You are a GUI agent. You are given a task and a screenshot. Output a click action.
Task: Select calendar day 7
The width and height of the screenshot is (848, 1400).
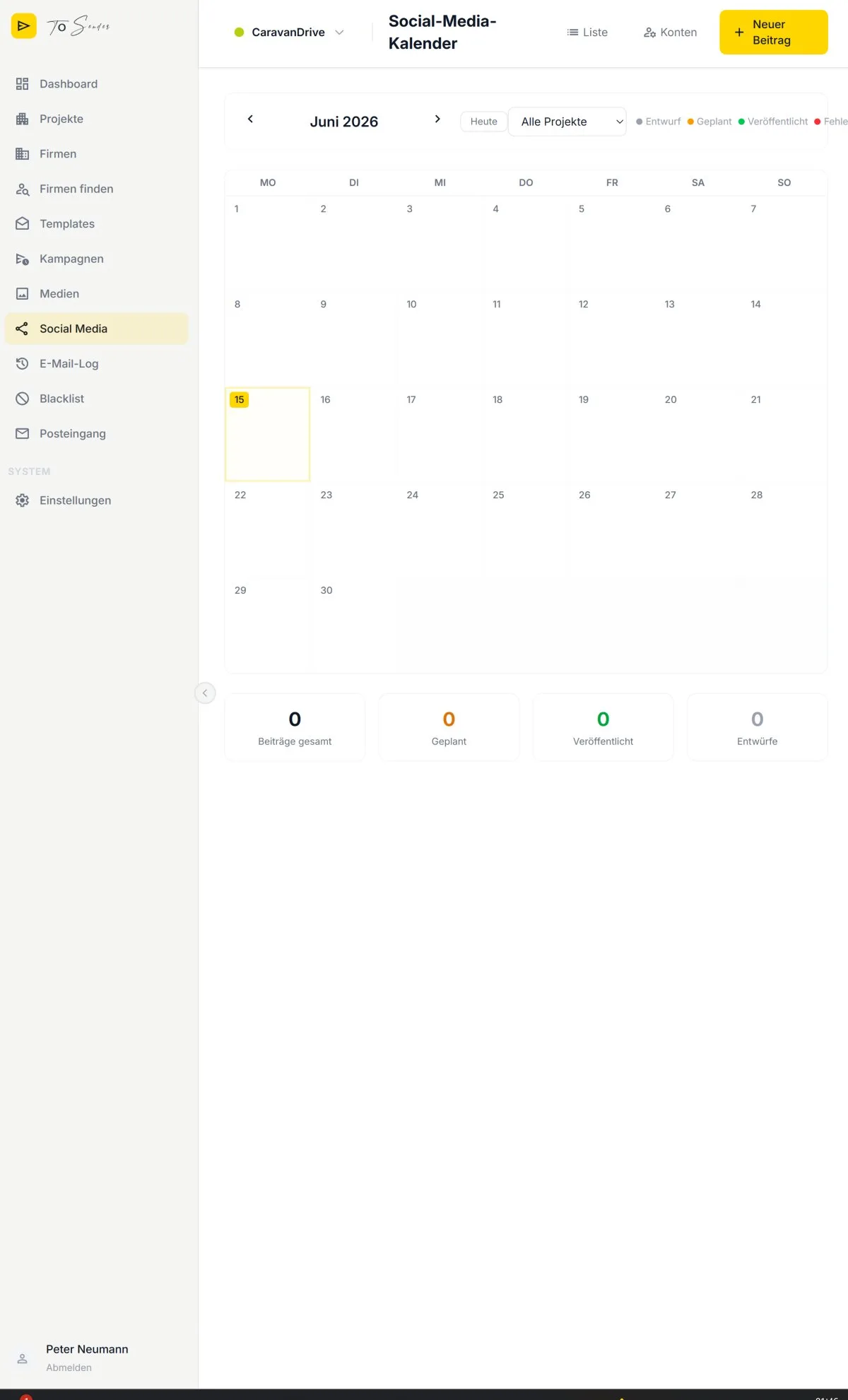point(784,243)
